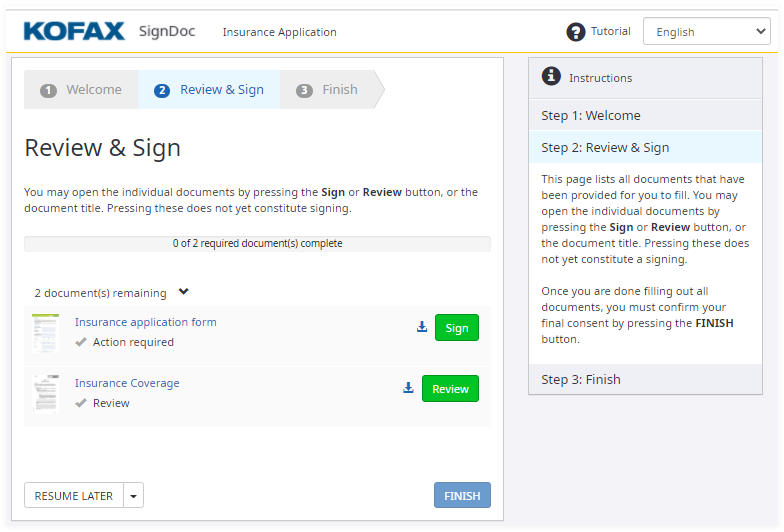Click the required documents progress bar

(x=257, y=243)
